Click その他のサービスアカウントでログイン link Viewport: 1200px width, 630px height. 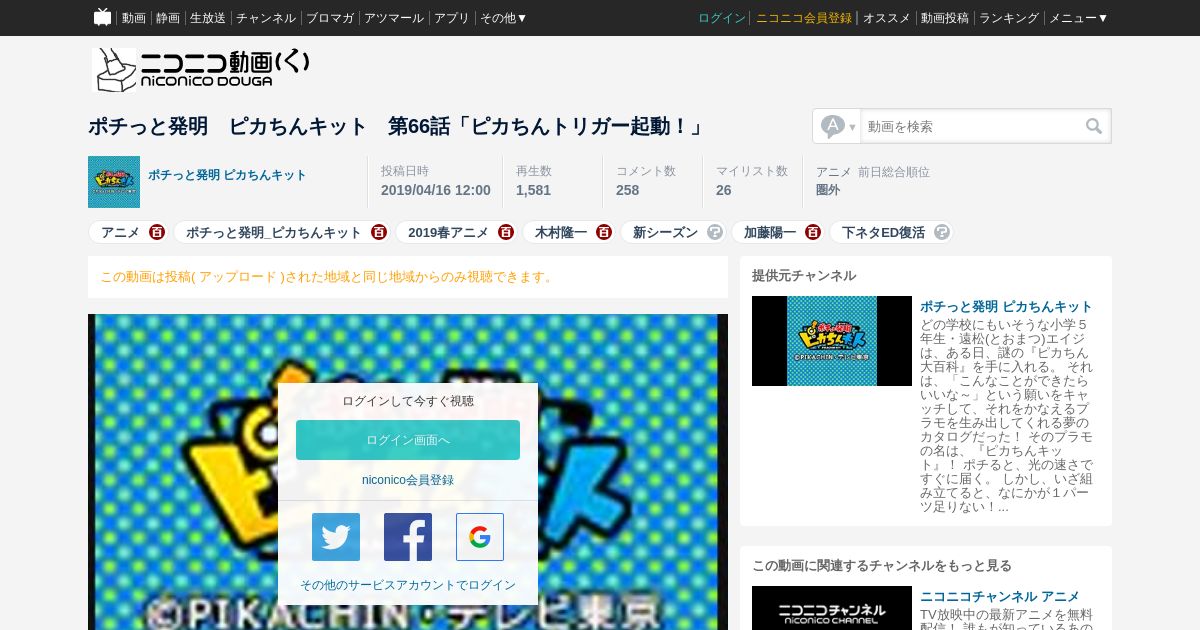point(408,585)
